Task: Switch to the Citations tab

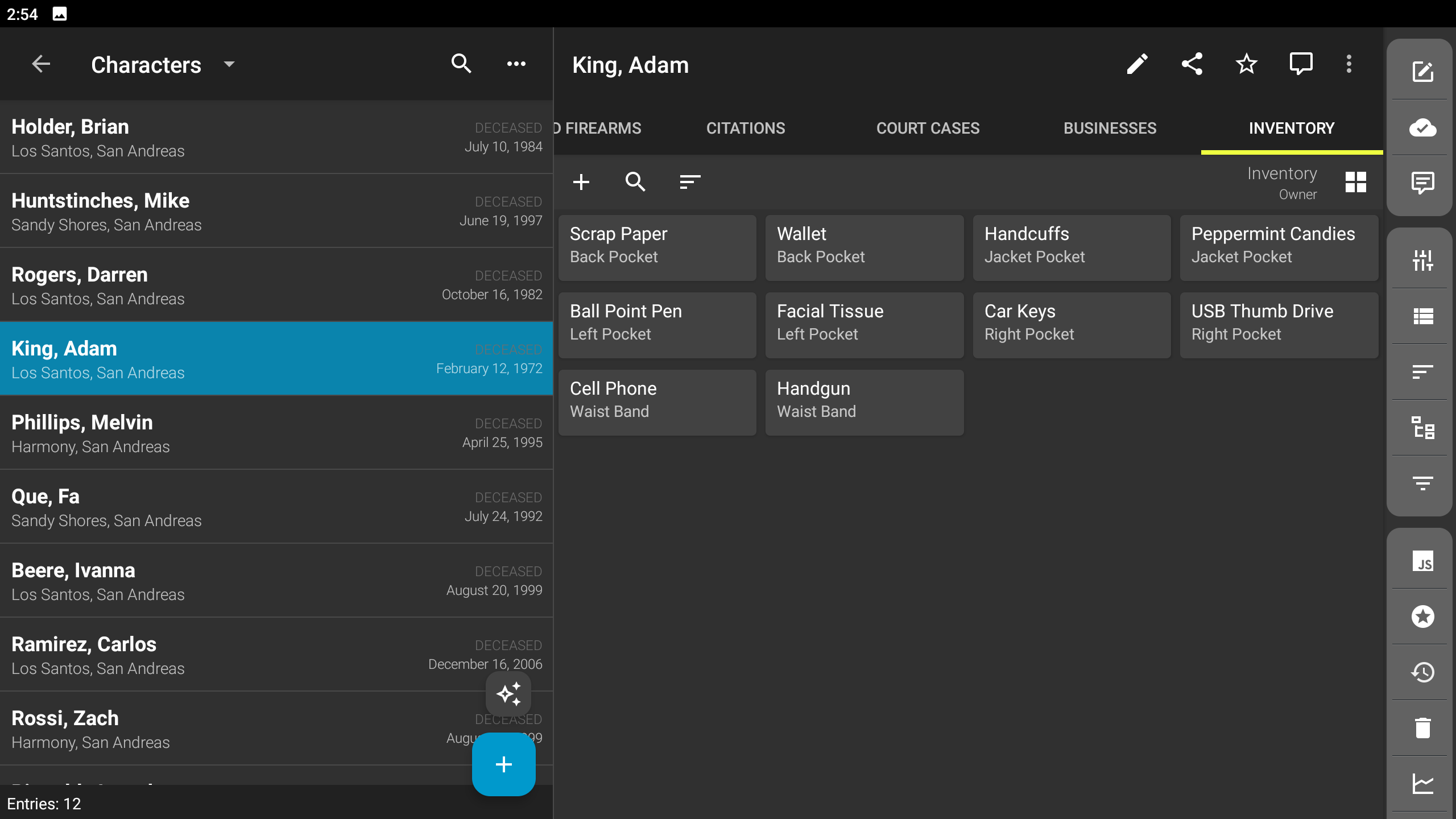Action: tap(745, 129)
